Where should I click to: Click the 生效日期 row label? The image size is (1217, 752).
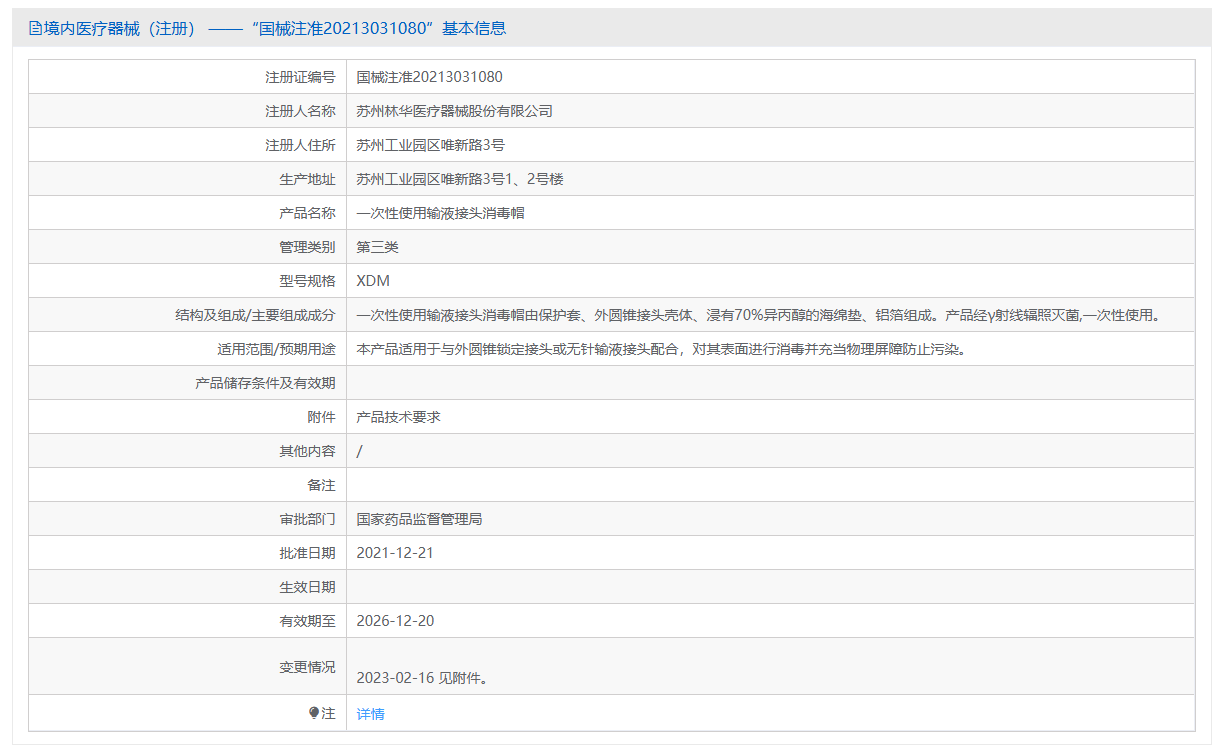coord(307,587)
